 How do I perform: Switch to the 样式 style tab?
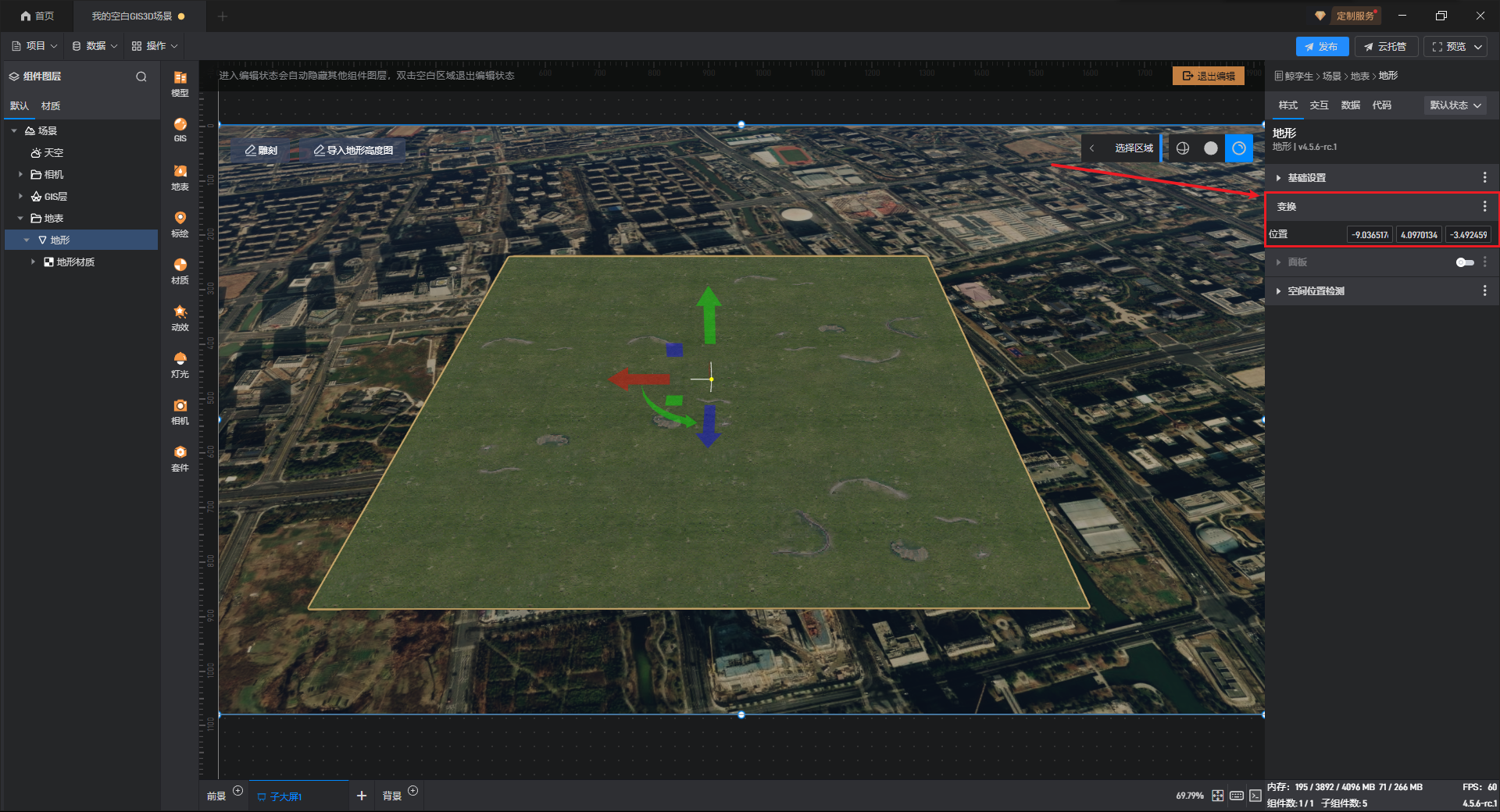coord(1288,105)
